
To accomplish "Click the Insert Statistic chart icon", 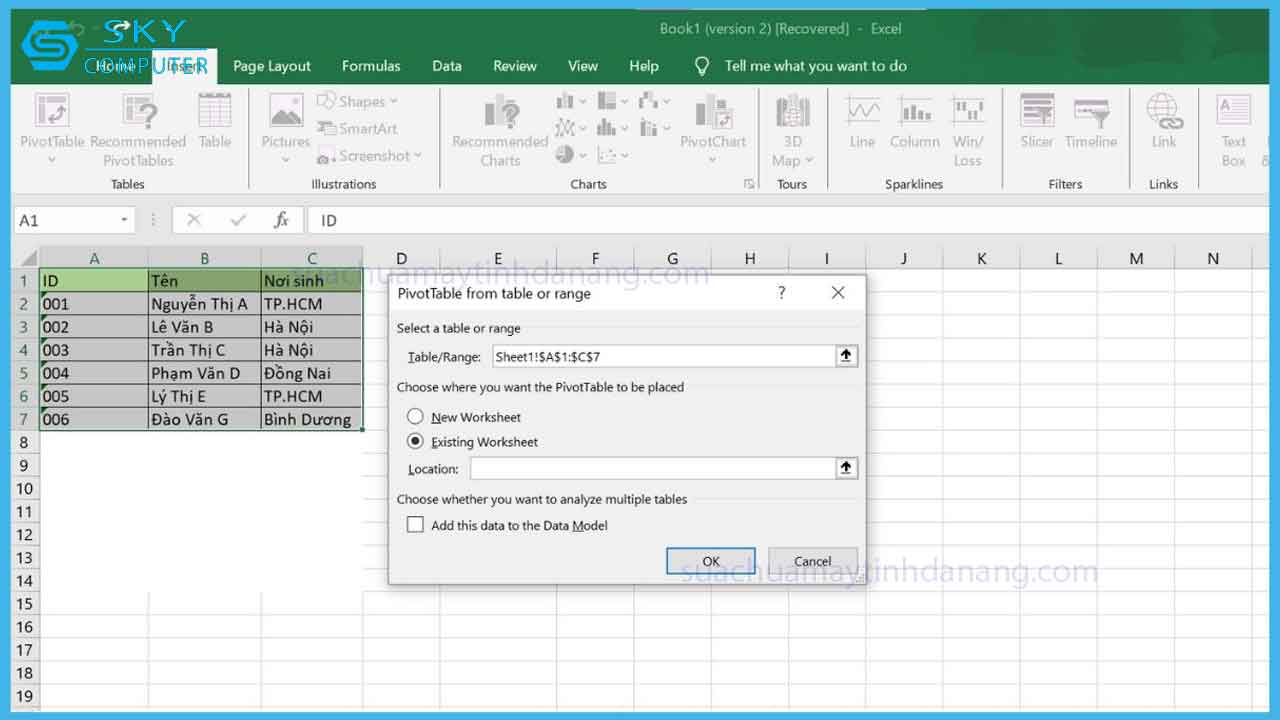I will coord(613,128).
